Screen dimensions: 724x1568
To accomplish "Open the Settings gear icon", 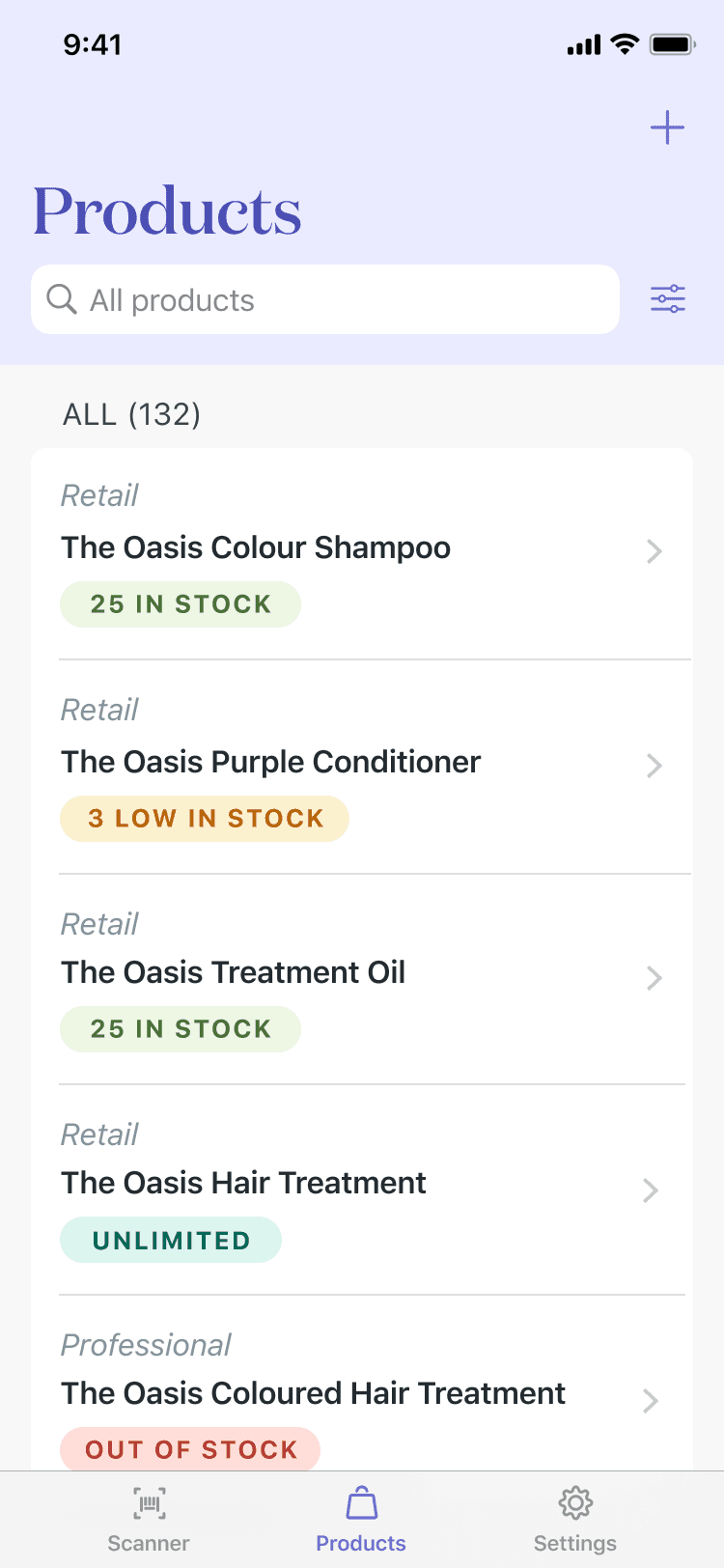I will click(x=575, y=1503).
